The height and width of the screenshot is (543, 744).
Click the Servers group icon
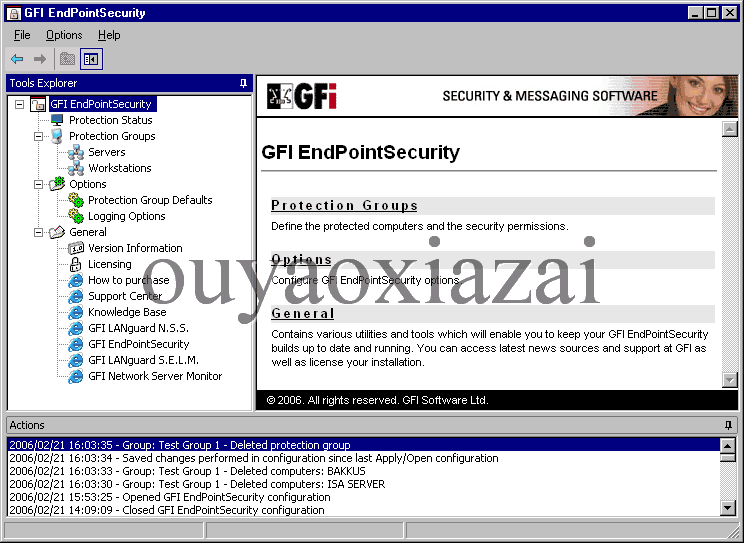coord(76,152)
